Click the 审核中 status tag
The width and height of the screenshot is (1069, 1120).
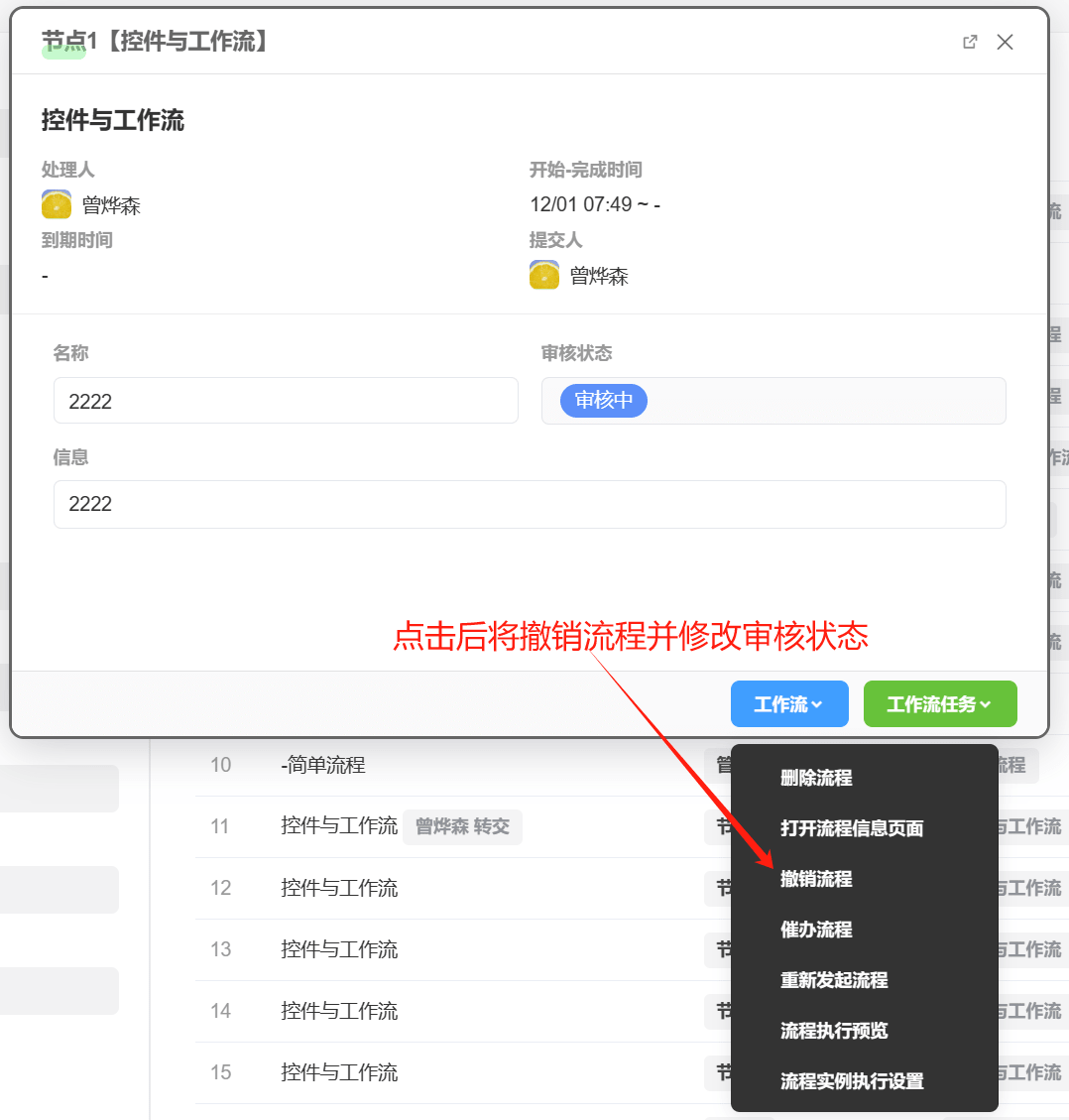click(x=603, y=400)
